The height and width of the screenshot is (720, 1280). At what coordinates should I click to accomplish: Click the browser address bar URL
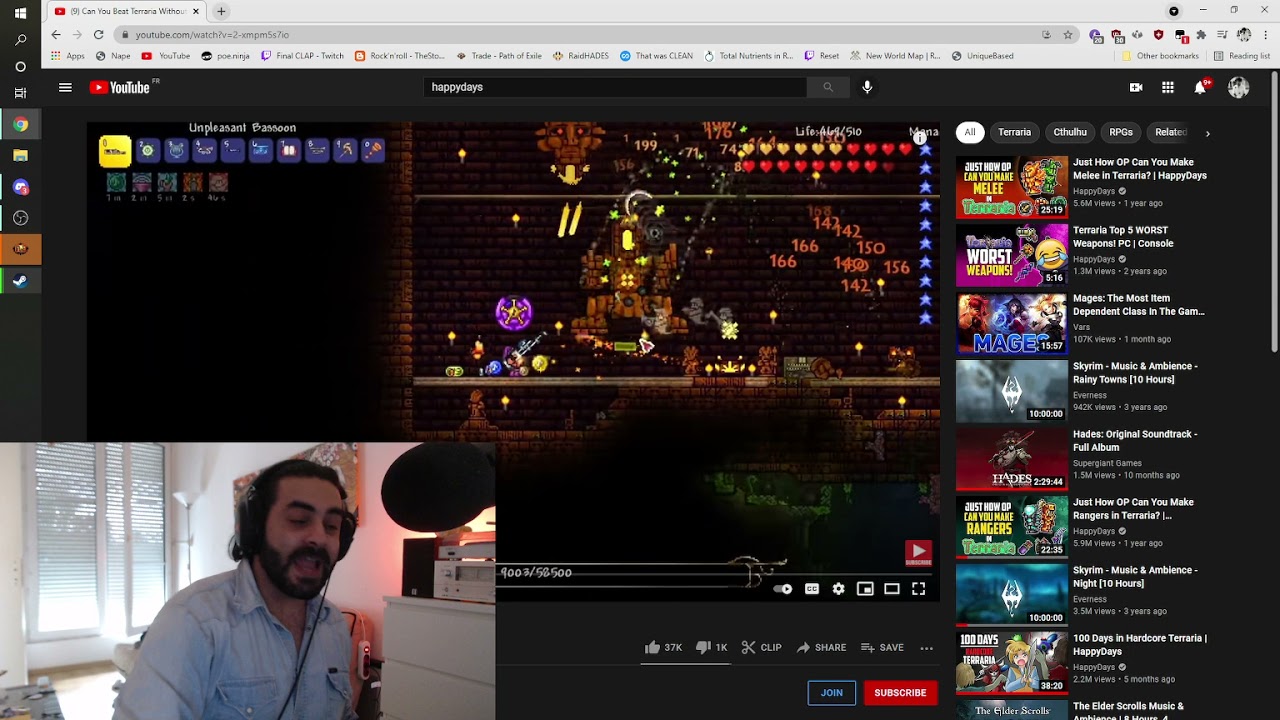pos(212,34)
